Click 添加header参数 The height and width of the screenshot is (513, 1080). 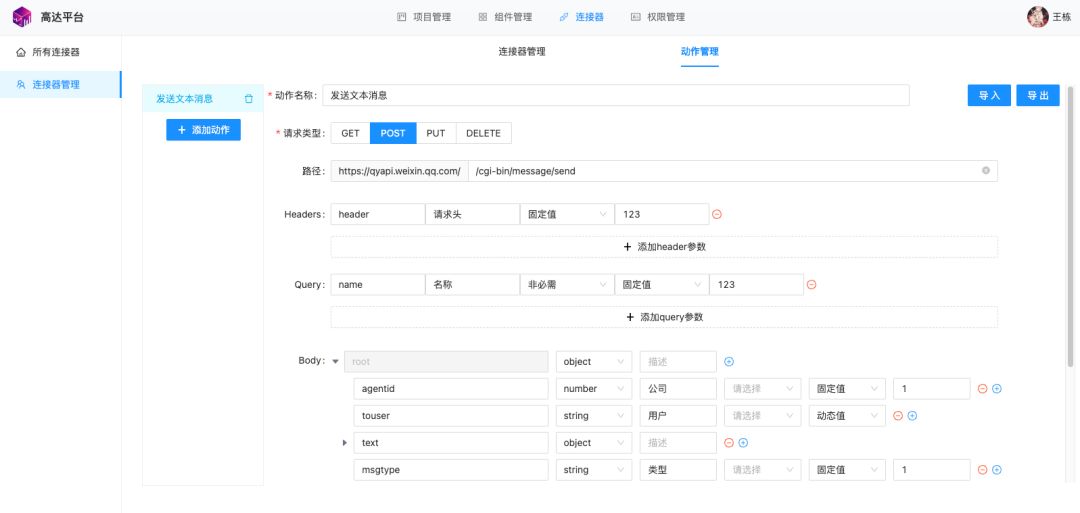(x=664, y=247)
